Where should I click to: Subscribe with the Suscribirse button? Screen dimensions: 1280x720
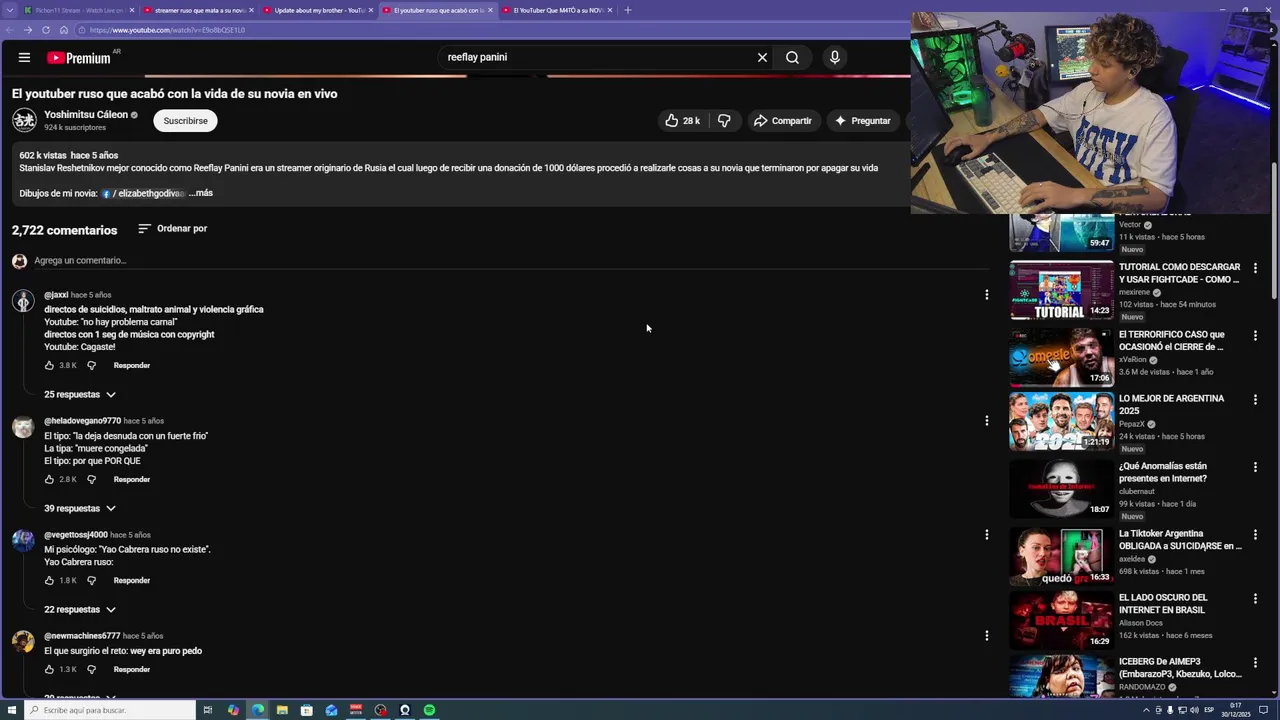[x=185, y=120]
